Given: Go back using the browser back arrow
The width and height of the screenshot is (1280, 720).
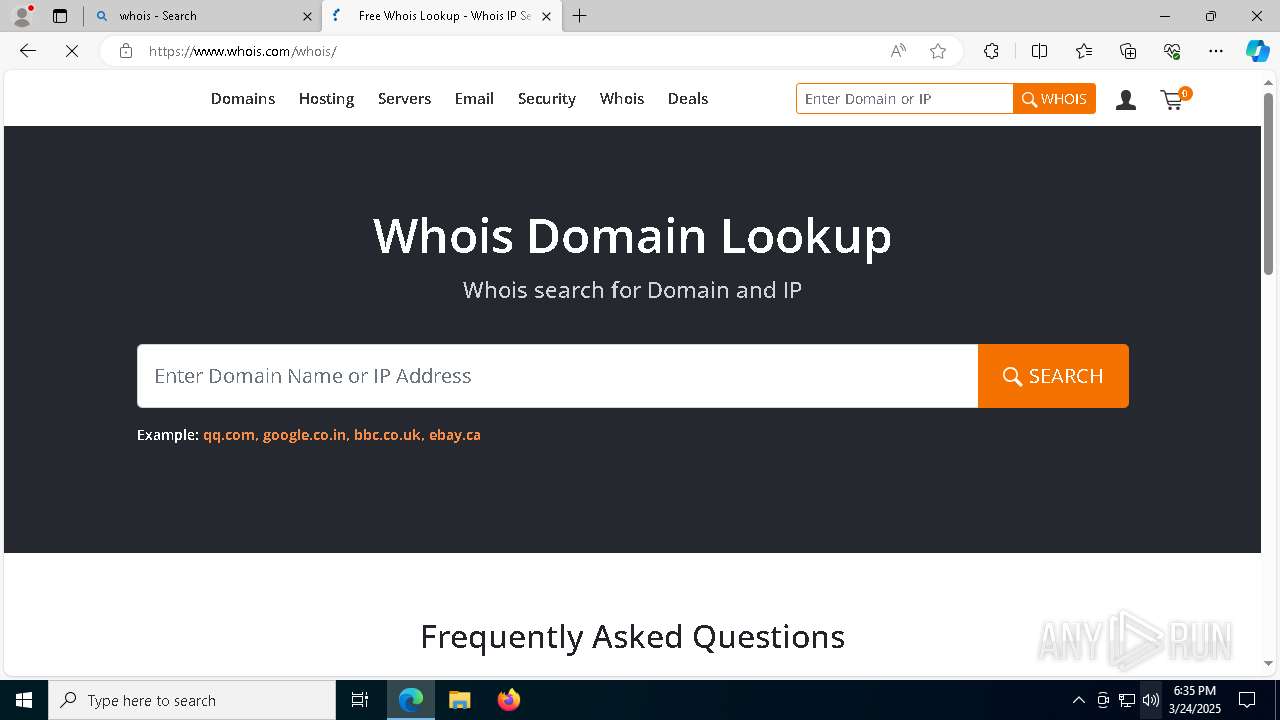Looking at the screenshot, I should click(x=28, y=51).
